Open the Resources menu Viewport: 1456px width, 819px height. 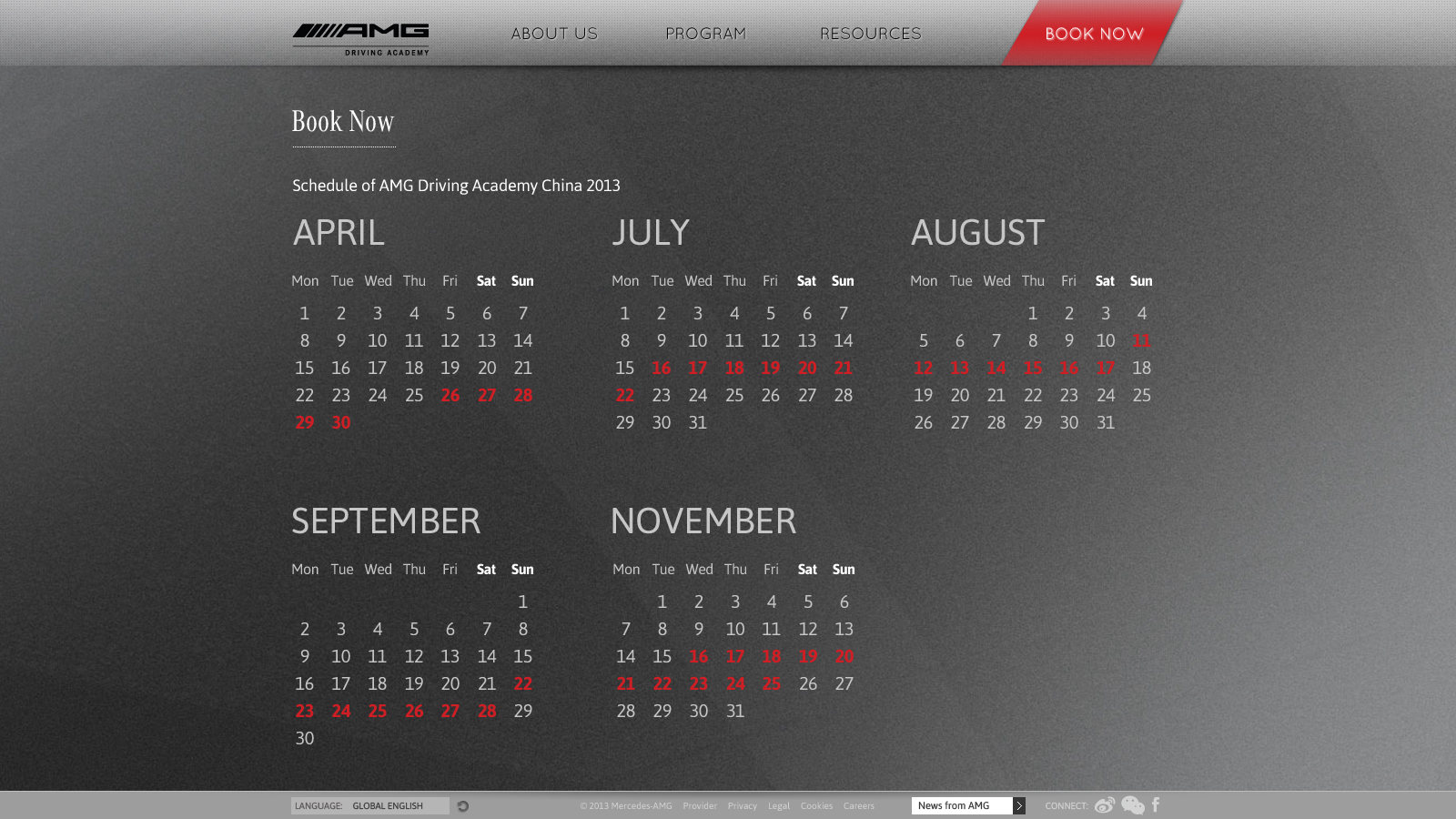point(870,34)
